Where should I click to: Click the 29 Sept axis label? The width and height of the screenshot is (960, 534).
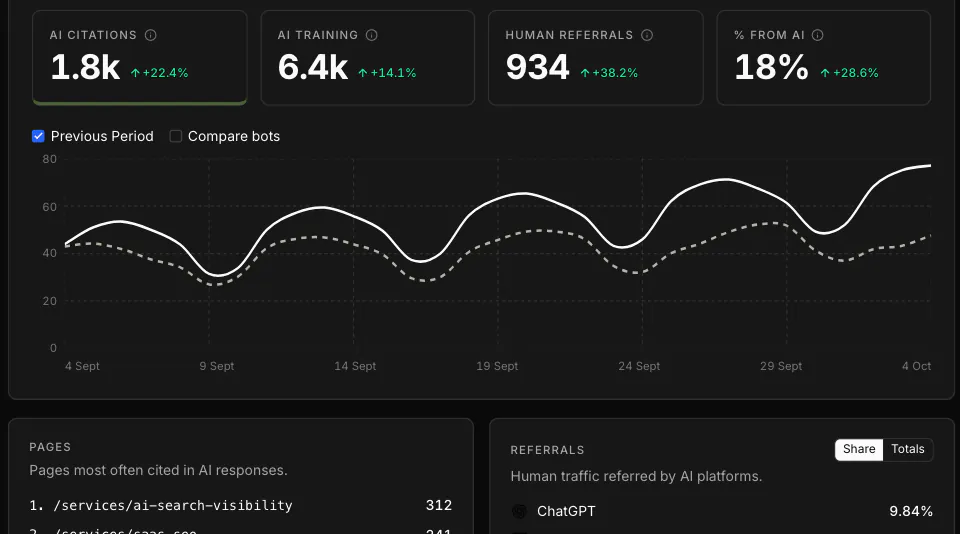tap(781, 366)
